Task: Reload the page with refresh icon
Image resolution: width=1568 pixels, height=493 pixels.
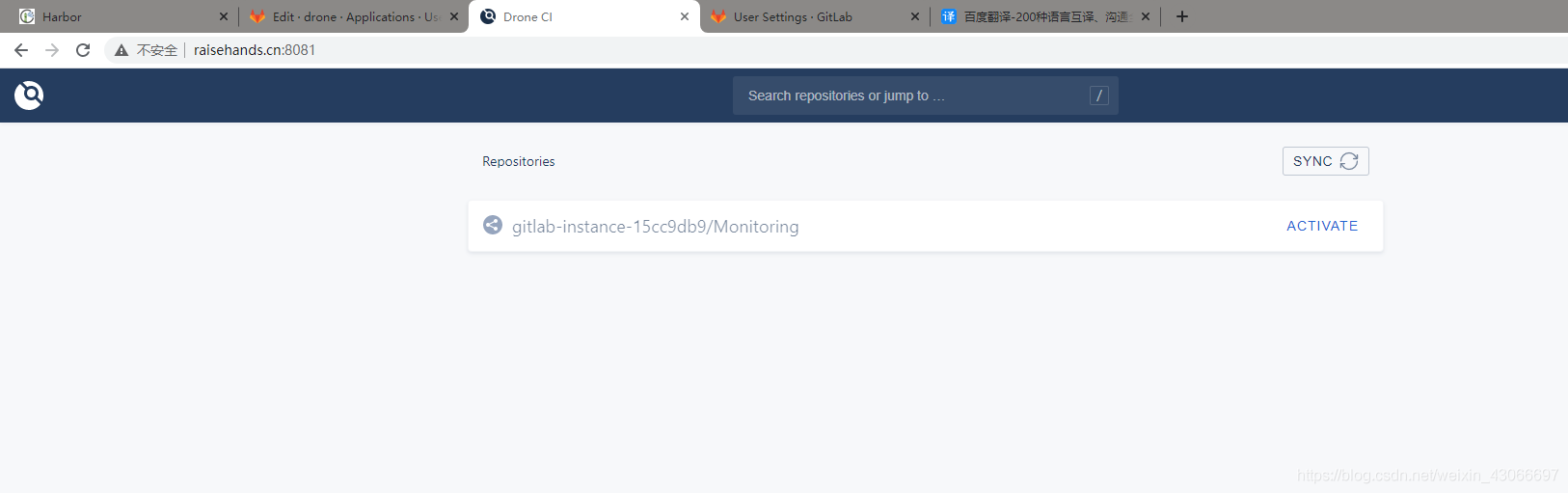Action: 83,50
